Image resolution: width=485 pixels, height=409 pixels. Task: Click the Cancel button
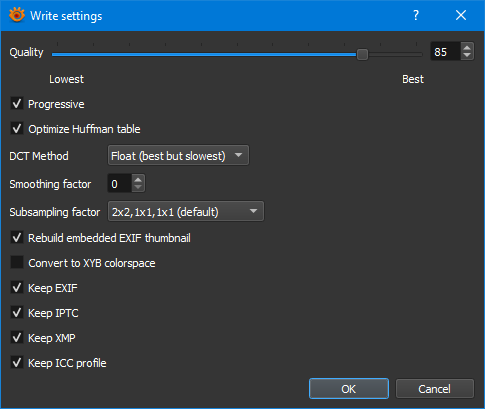click(x=435, y=389)
